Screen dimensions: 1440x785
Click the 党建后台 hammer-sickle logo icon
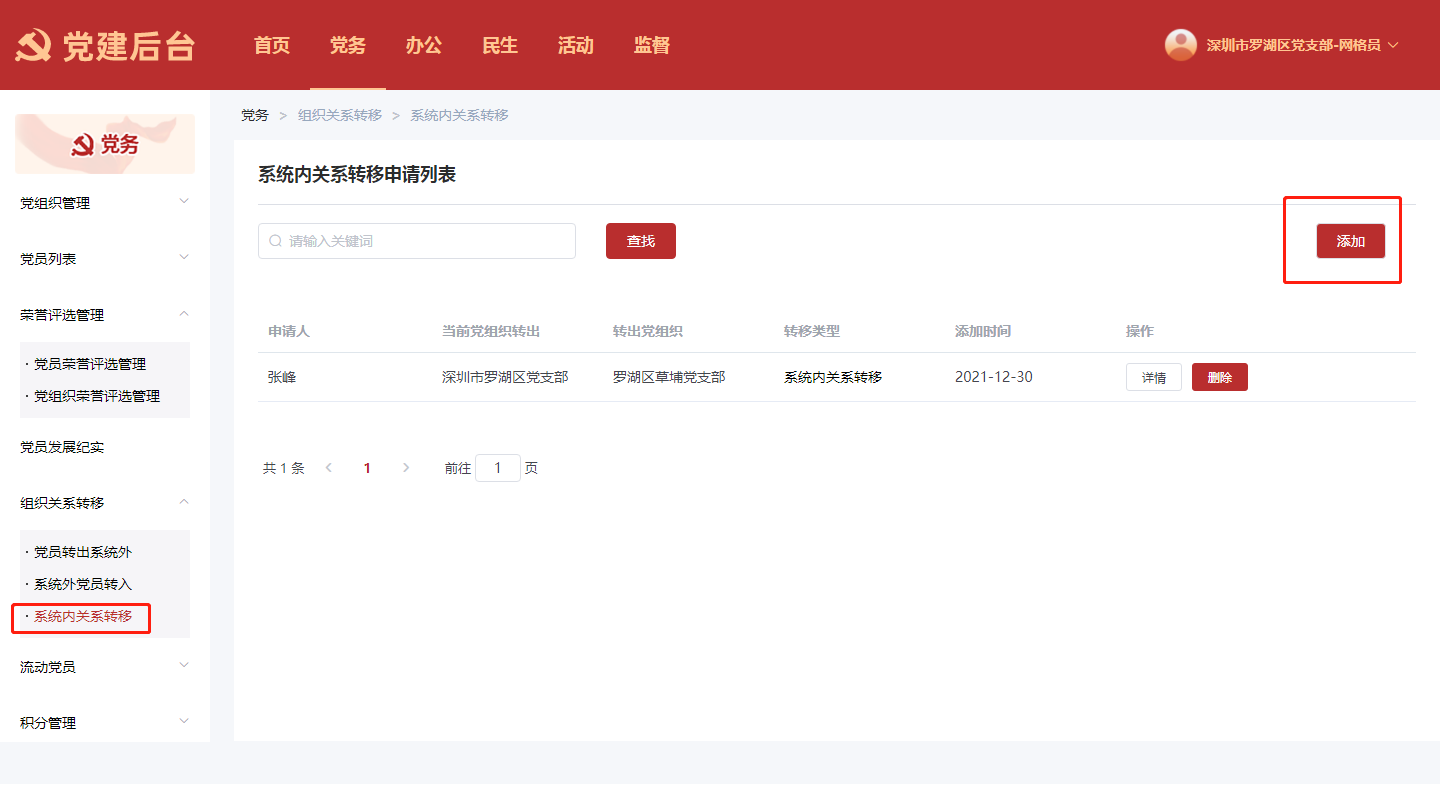[x=34, y=46]
